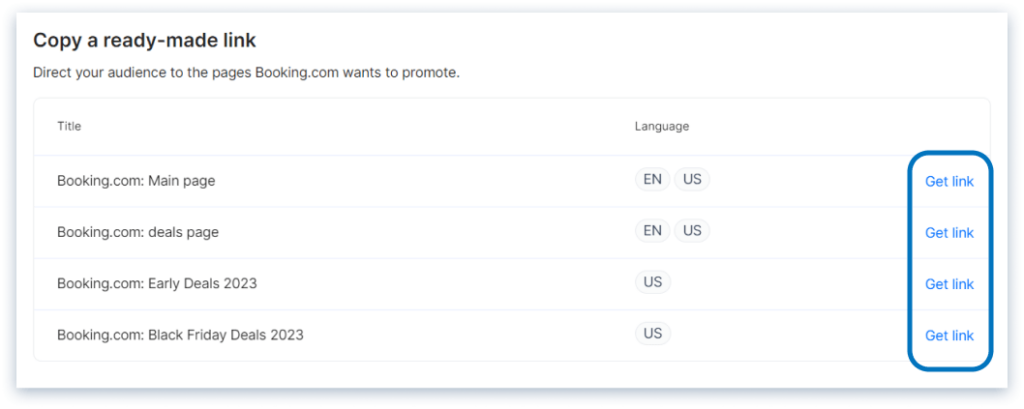Screen dimensions: 1024x409
Task: Get the link for the deals page
Action: click(x=949, y=232)
